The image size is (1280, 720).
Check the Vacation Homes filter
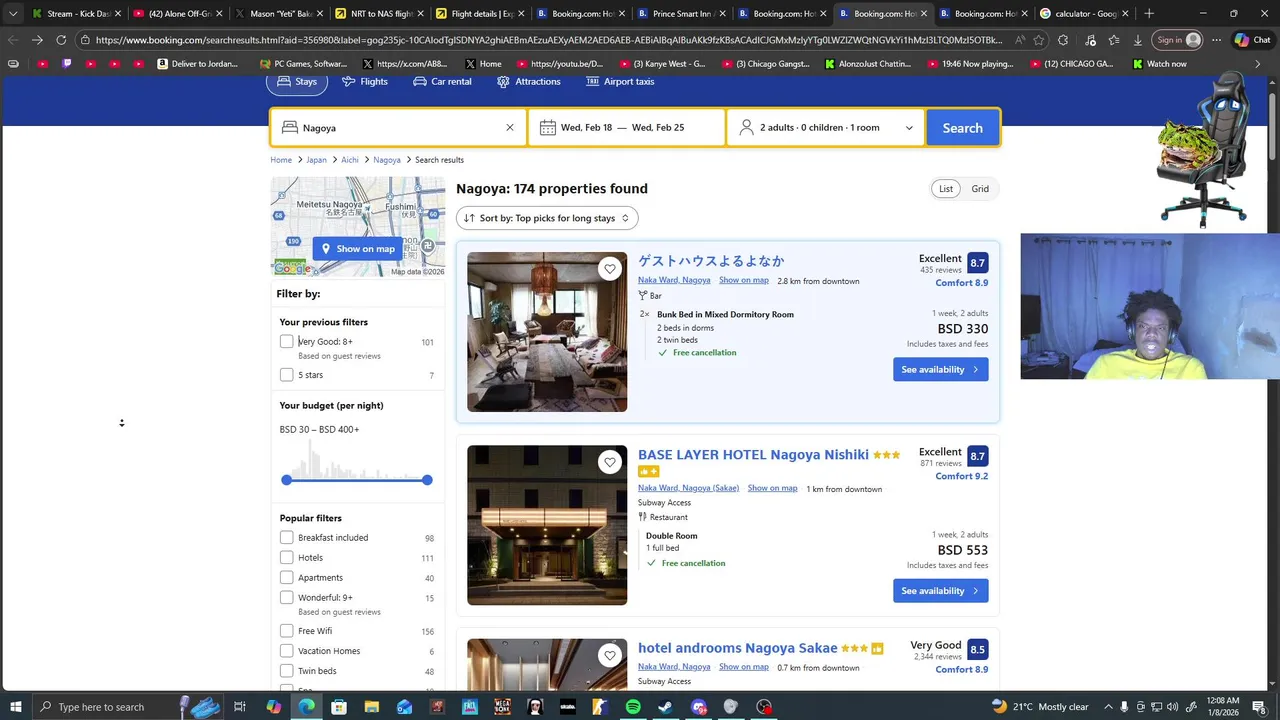point(287,651)
